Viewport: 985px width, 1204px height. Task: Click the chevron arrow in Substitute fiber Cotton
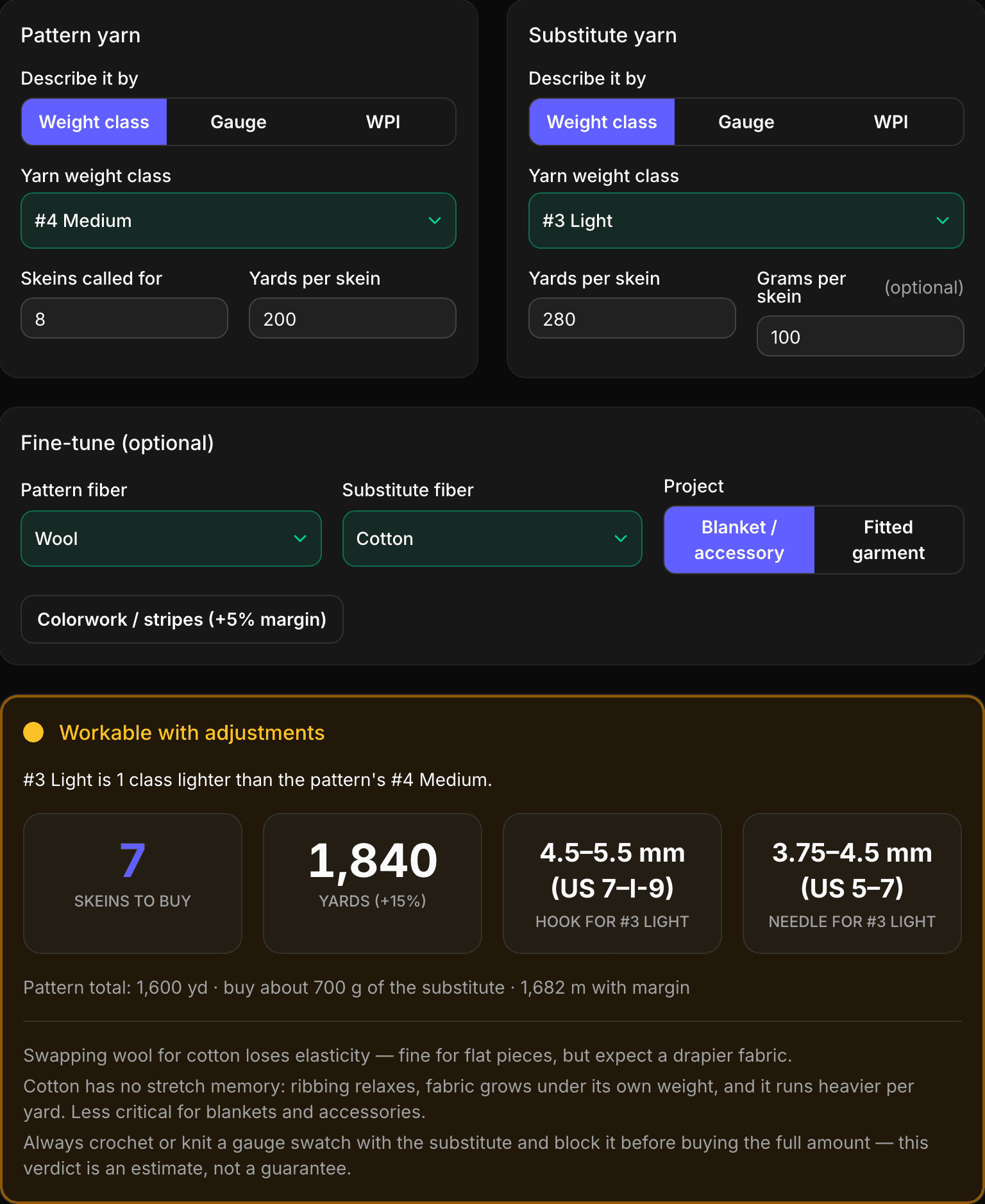(621, 539)
